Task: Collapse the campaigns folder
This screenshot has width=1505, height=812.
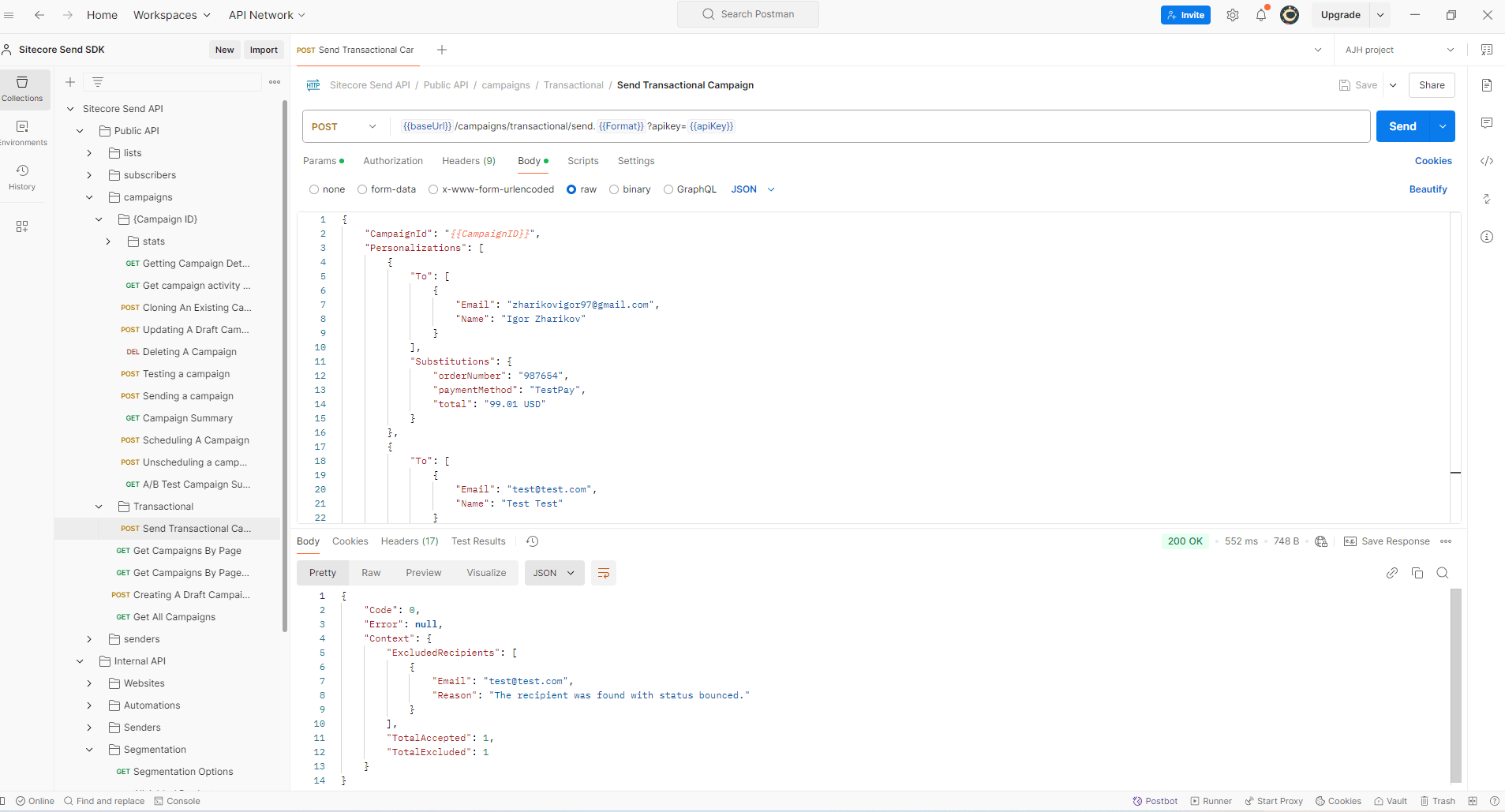Action: (x=89, y=197)
